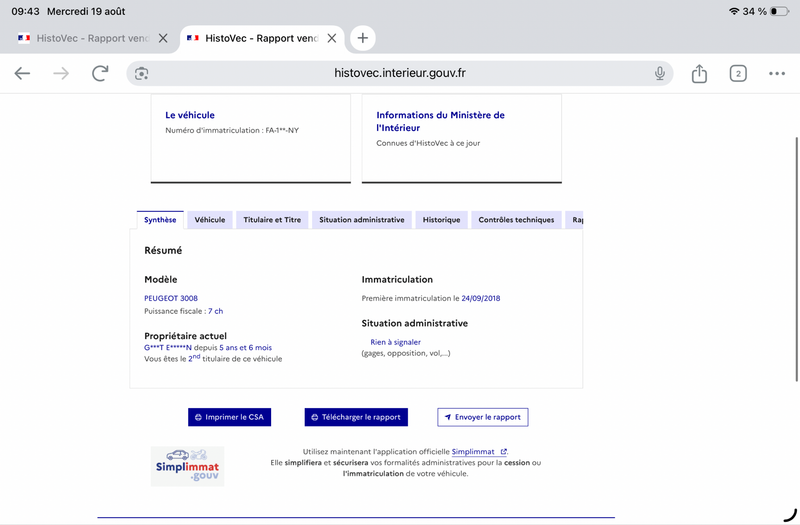The image size is (800, 525).
Task: Click the PEUGEOT 3008 model text
Action: (x=171, y=298)
